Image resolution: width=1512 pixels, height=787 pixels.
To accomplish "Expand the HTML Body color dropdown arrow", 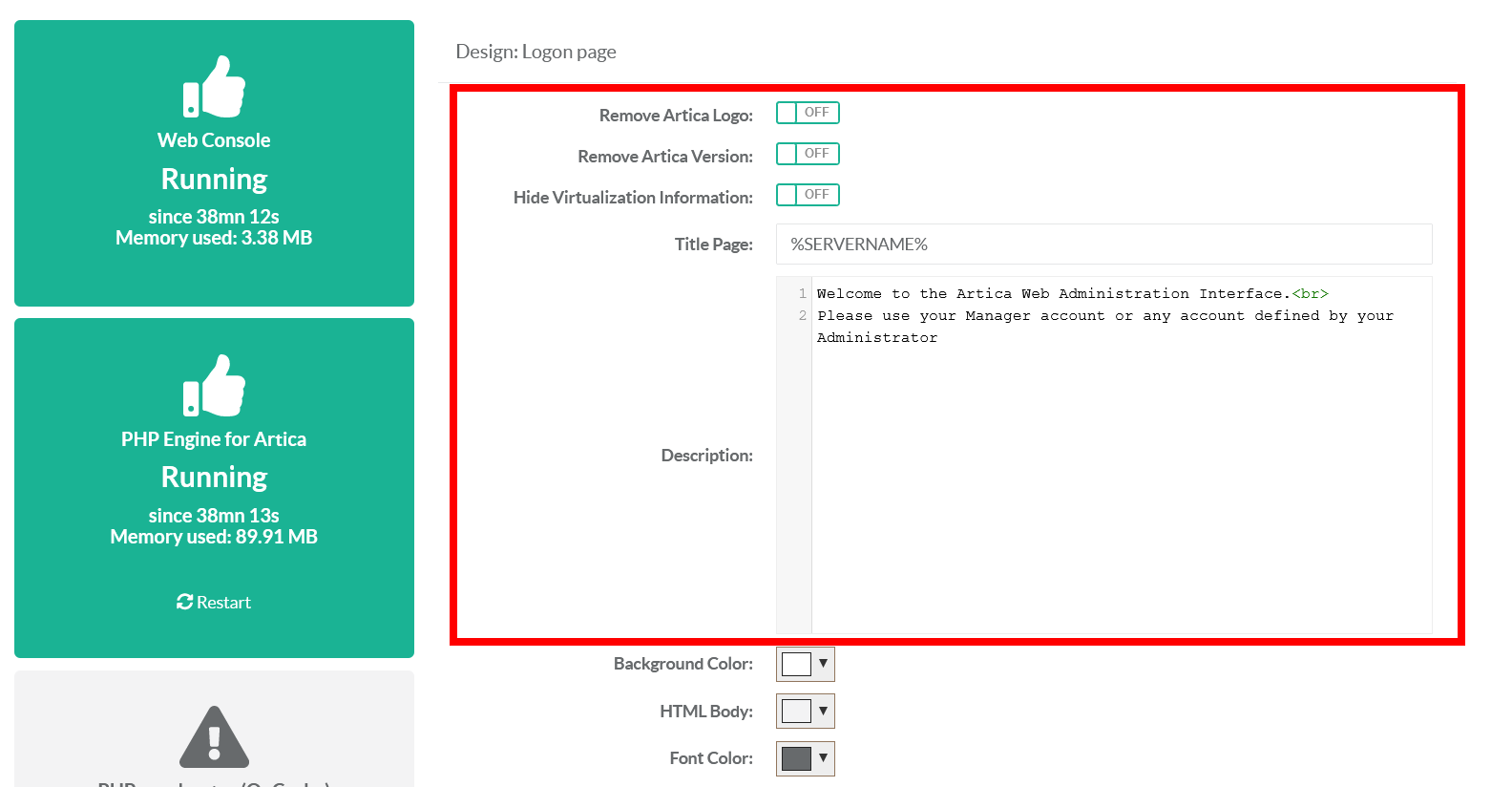I will click(823, 711).
